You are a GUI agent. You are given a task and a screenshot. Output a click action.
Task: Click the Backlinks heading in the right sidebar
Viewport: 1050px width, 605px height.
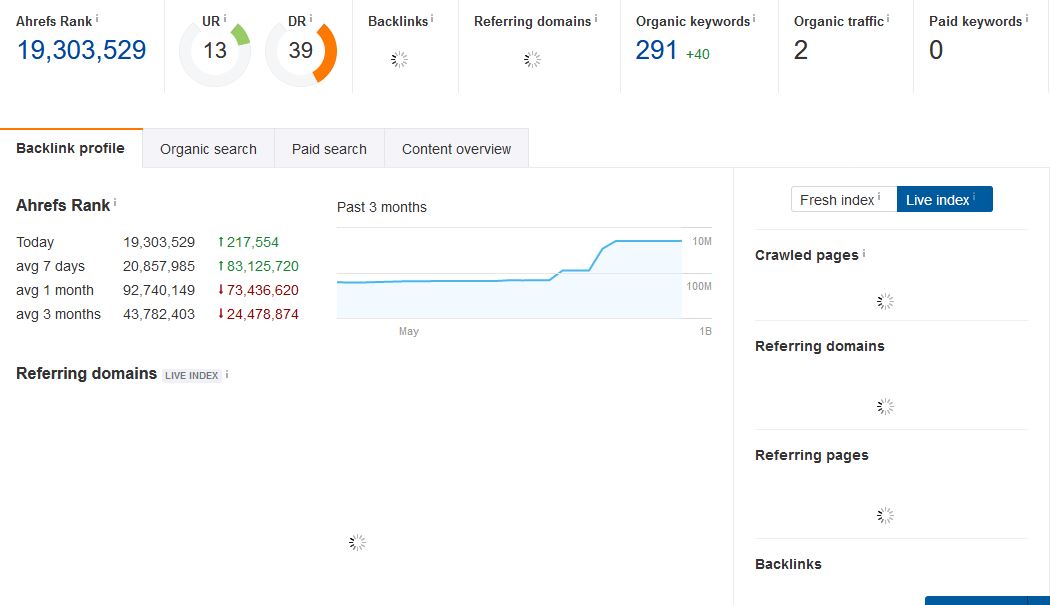click(788, 564)
